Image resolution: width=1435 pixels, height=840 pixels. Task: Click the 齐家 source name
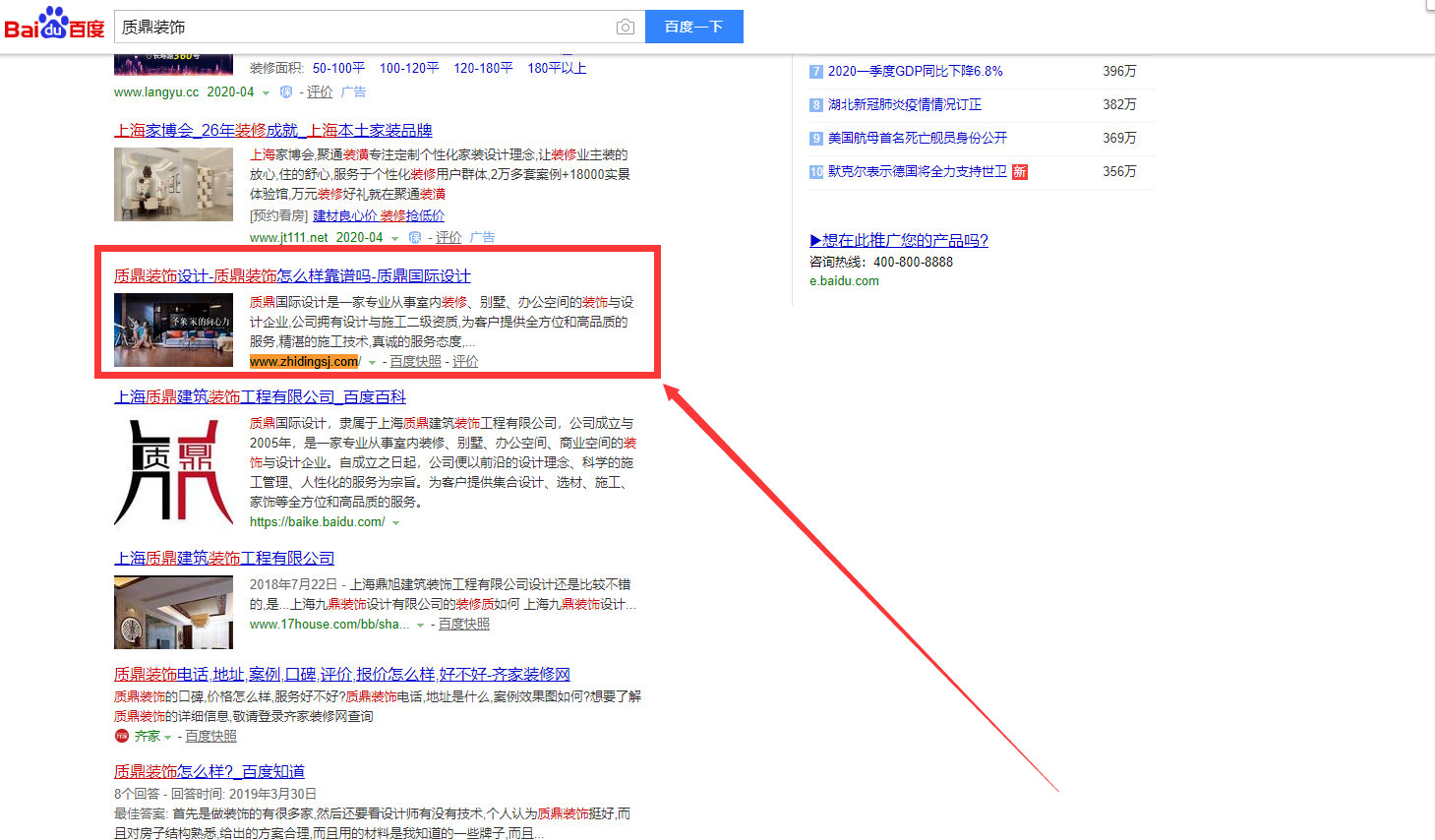point(148,736)
